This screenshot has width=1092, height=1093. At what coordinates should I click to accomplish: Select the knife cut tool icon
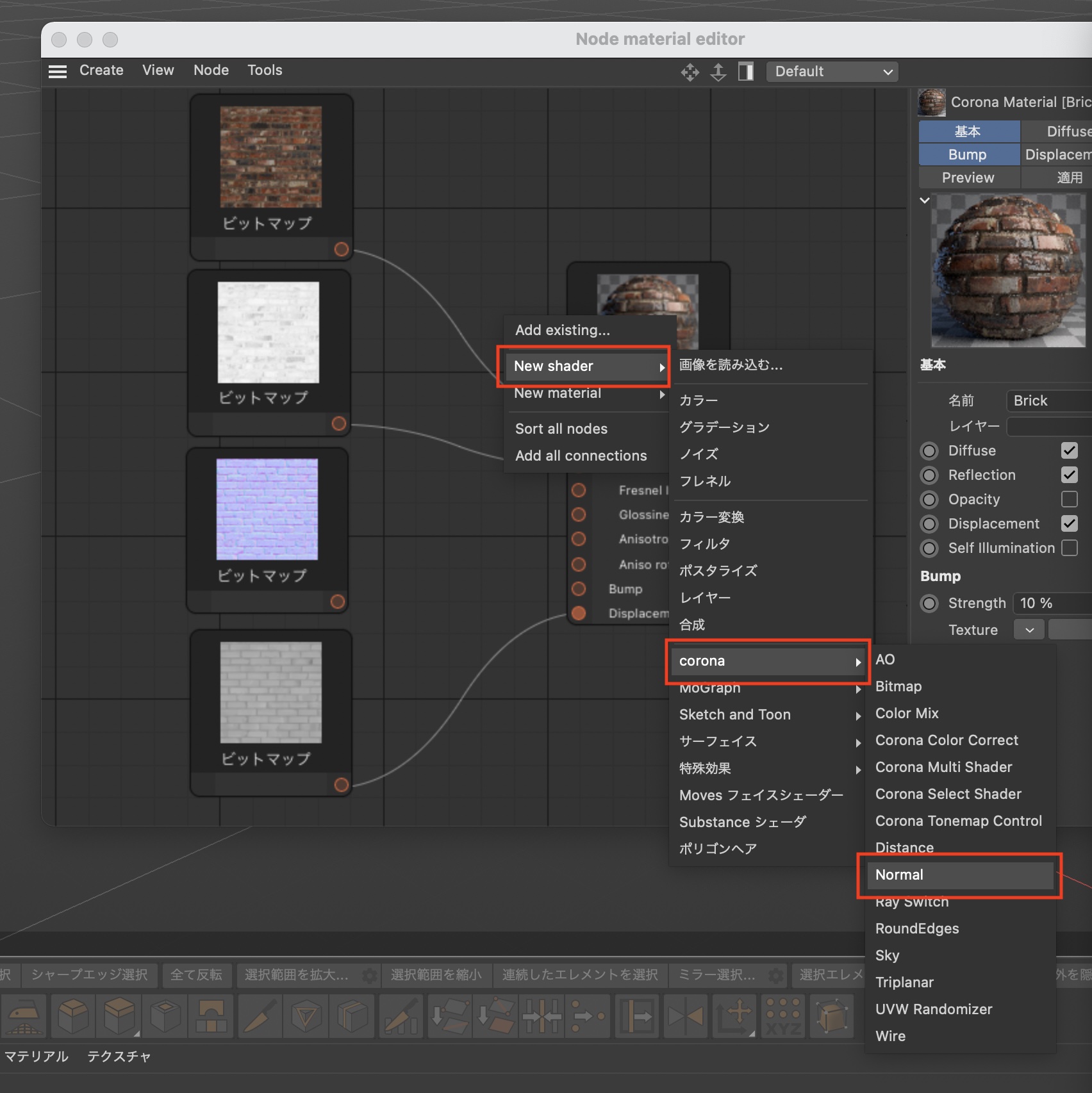point(260,1015)
